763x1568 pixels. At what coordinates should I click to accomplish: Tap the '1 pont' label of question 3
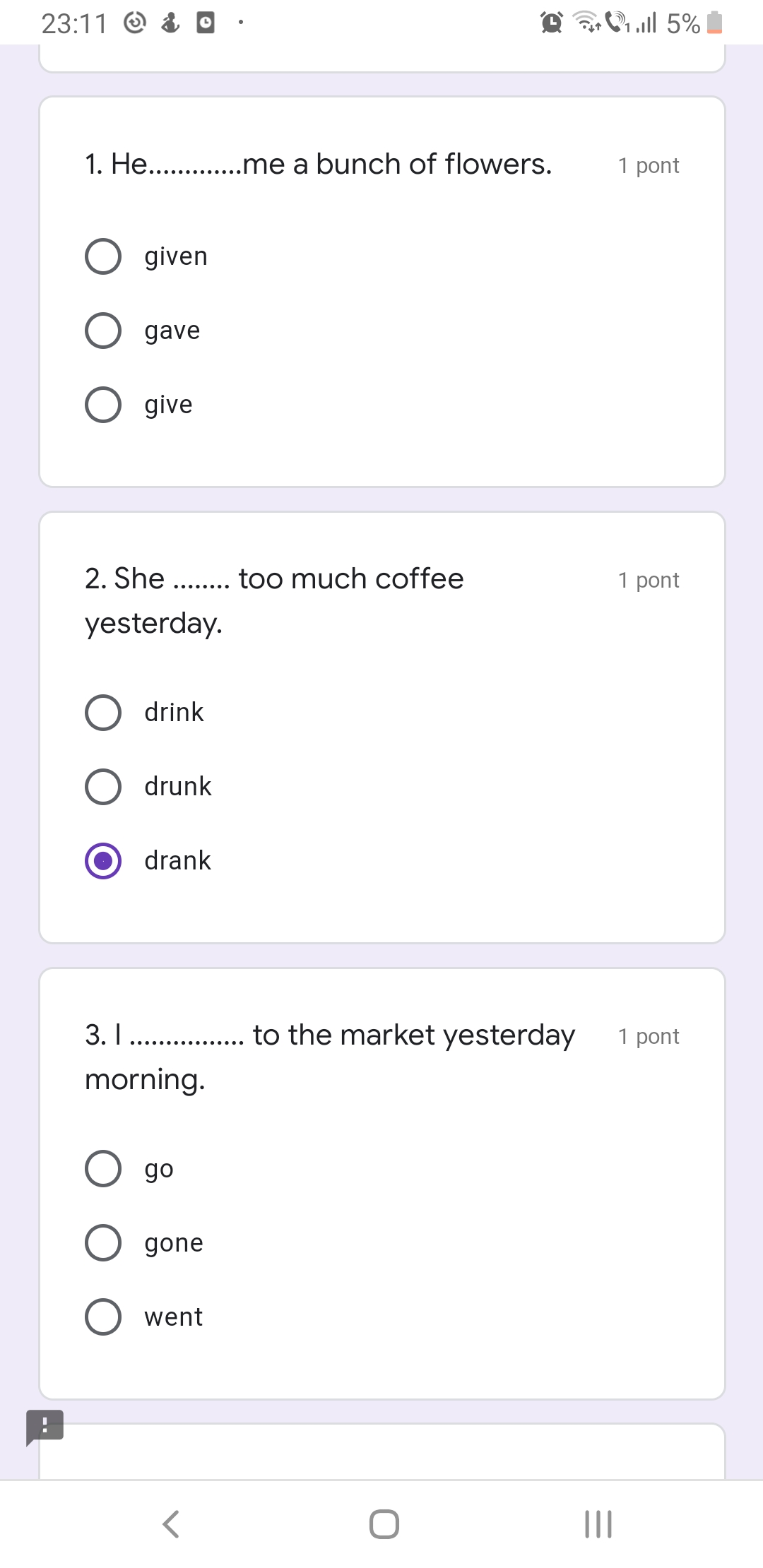(649, 1036)
